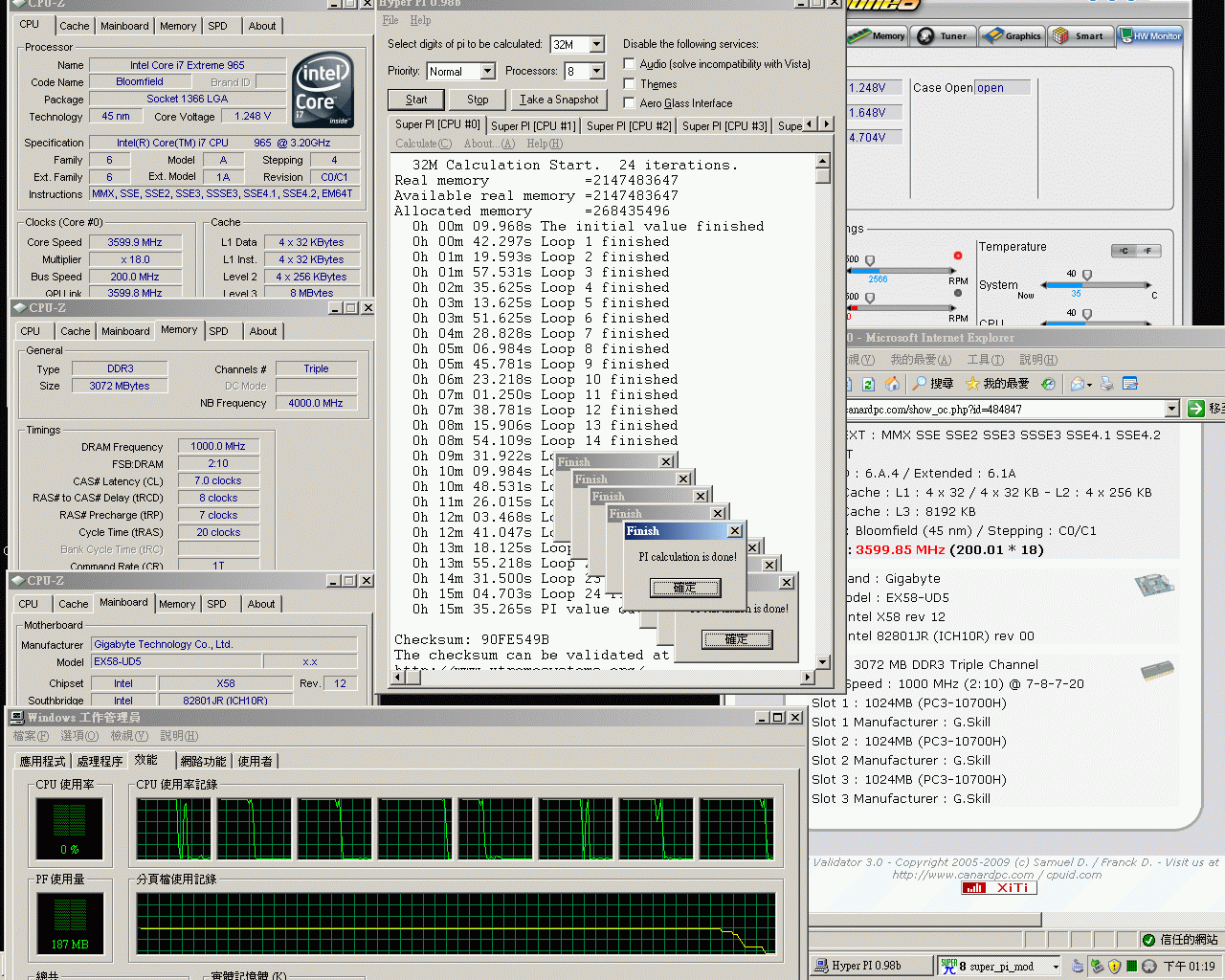Click the Refresh icon in Internet Explorer toolbar
1225x980 pixels.
(869, 384)
